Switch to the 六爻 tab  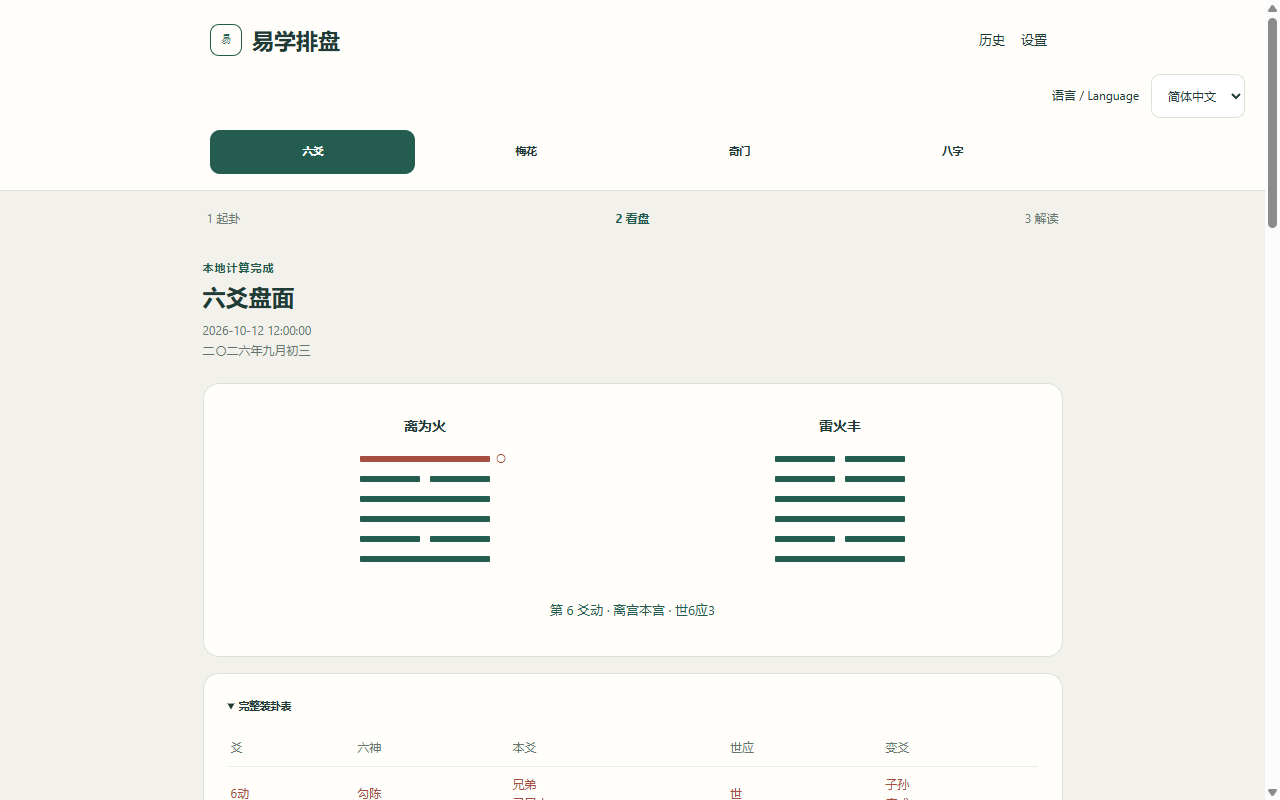pyautogui.click(x=312, y=152)
